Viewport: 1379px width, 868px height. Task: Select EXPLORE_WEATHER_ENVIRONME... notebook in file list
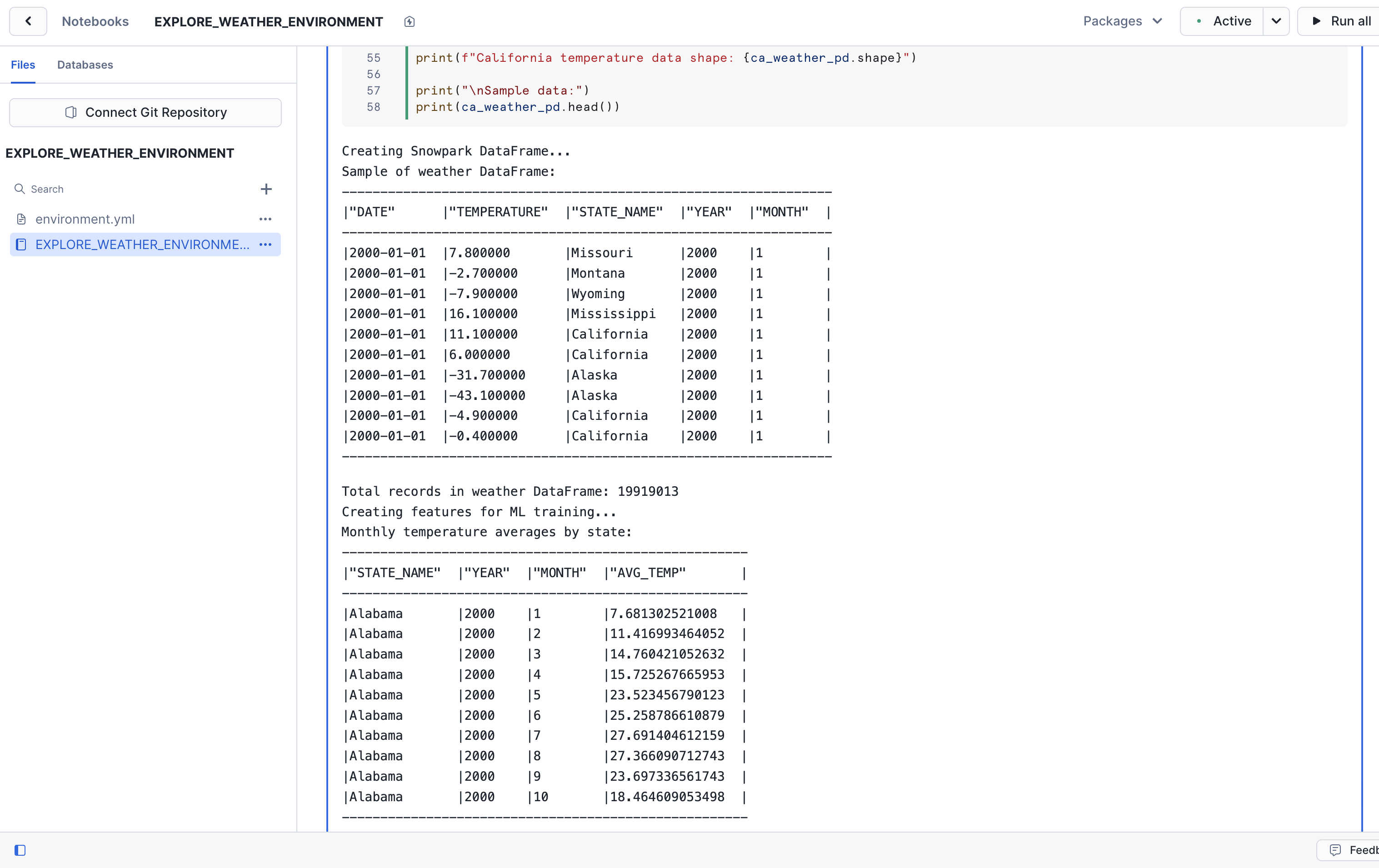tap(142, 244)
